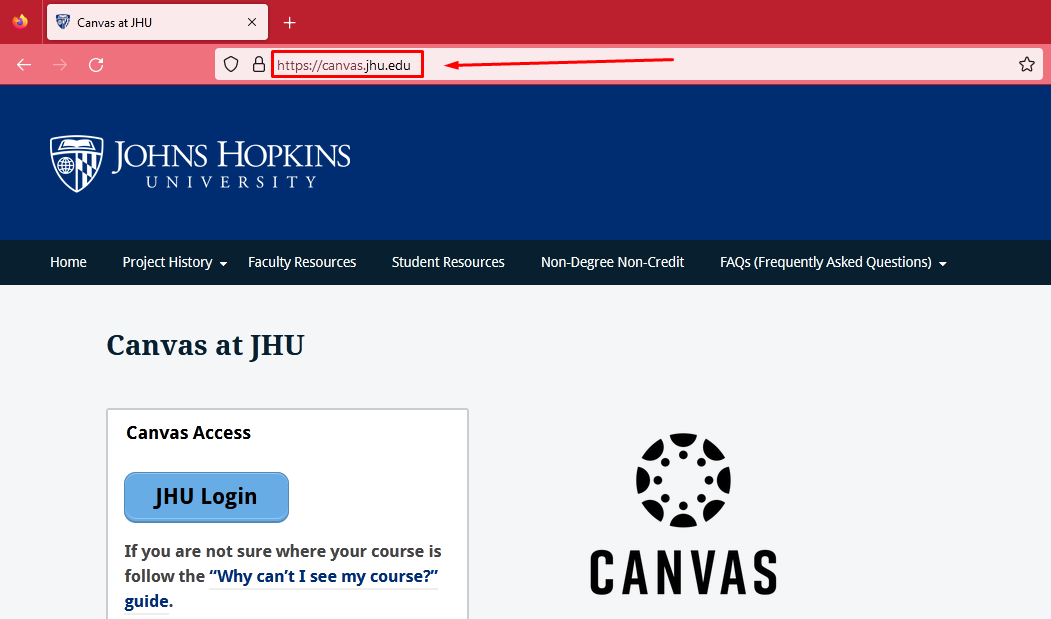Click the tab's JHU shield favicon

tap(63, 22)
